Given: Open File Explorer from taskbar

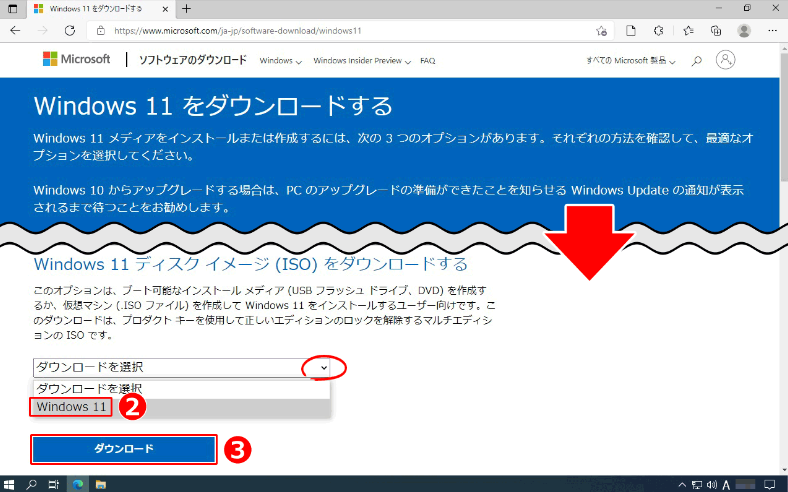Looking at the screenshot, I should (101, 484).
